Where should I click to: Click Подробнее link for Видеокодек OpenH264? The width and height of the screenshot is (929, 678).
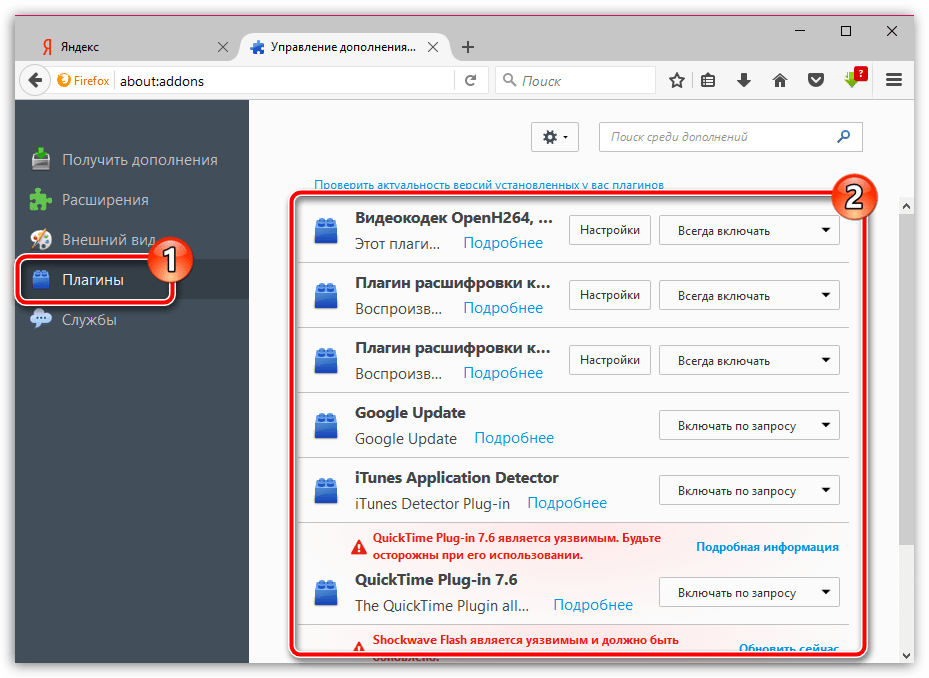click(x=503, y=243)
